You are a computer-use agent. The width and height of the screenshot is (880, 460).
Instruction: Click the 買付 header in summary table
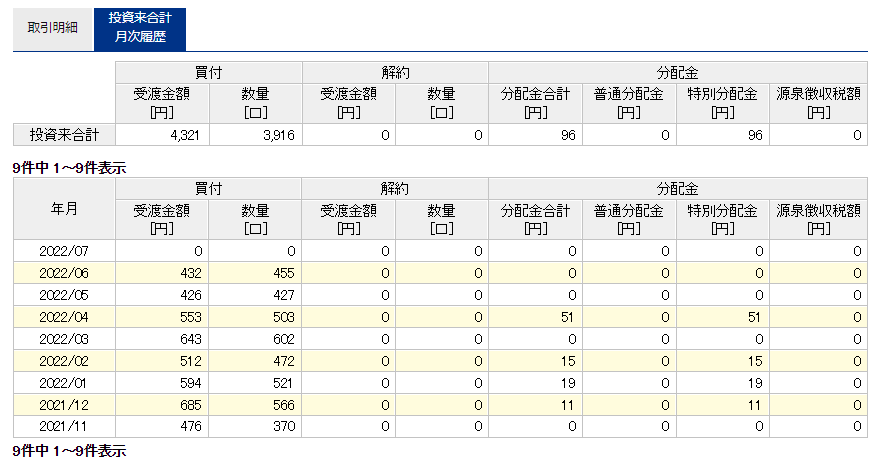pyautogui.click(x=209, y=73)
